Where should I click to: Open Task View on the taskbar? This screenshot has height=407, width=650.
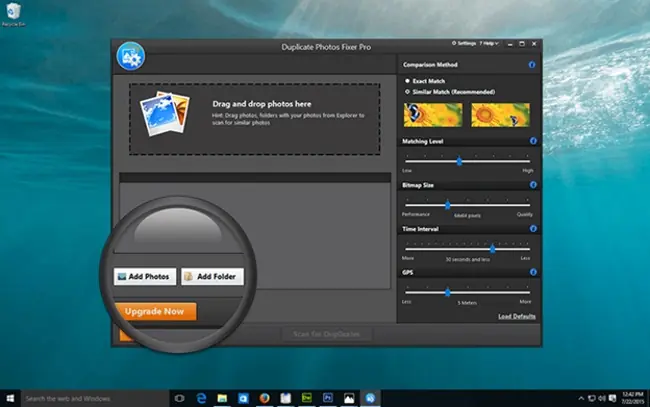click(179, 398)
